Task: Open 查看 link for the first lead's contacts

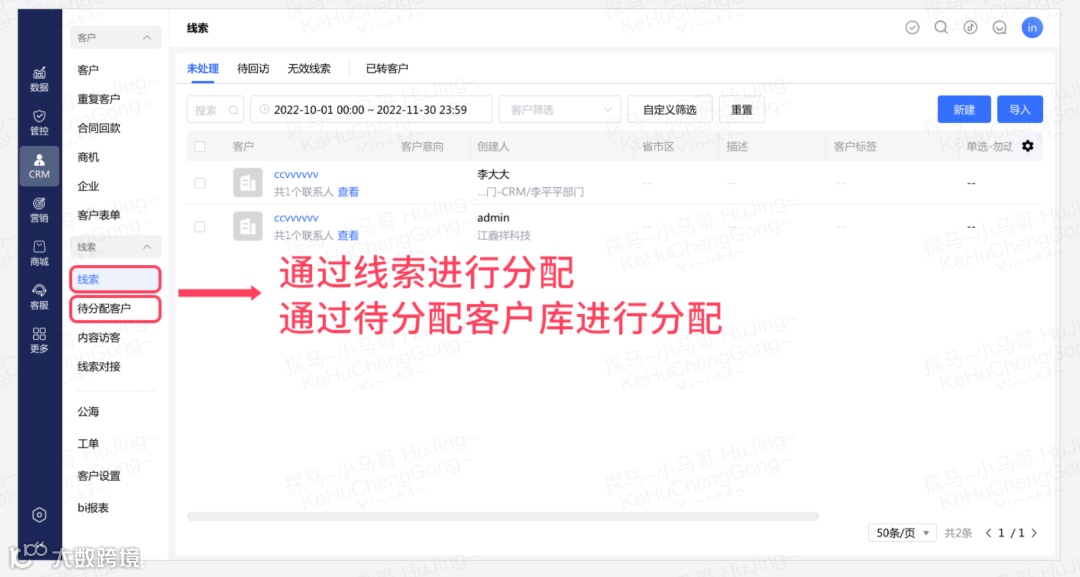Action: [348, 191]
